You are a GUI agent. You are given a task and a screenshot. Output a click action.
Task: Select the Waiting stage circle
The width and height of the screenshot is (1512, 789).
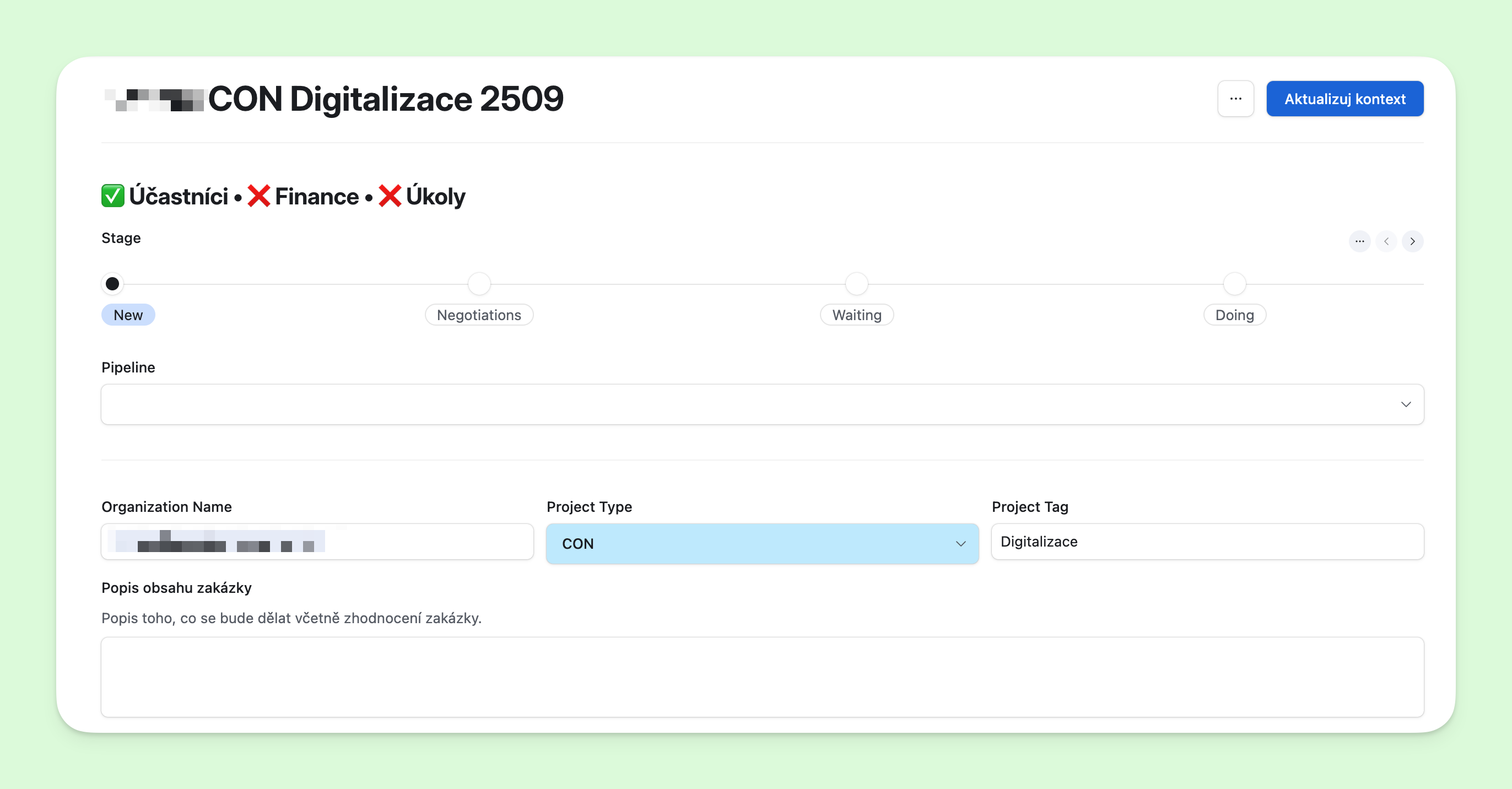click(x=856, y=284)
